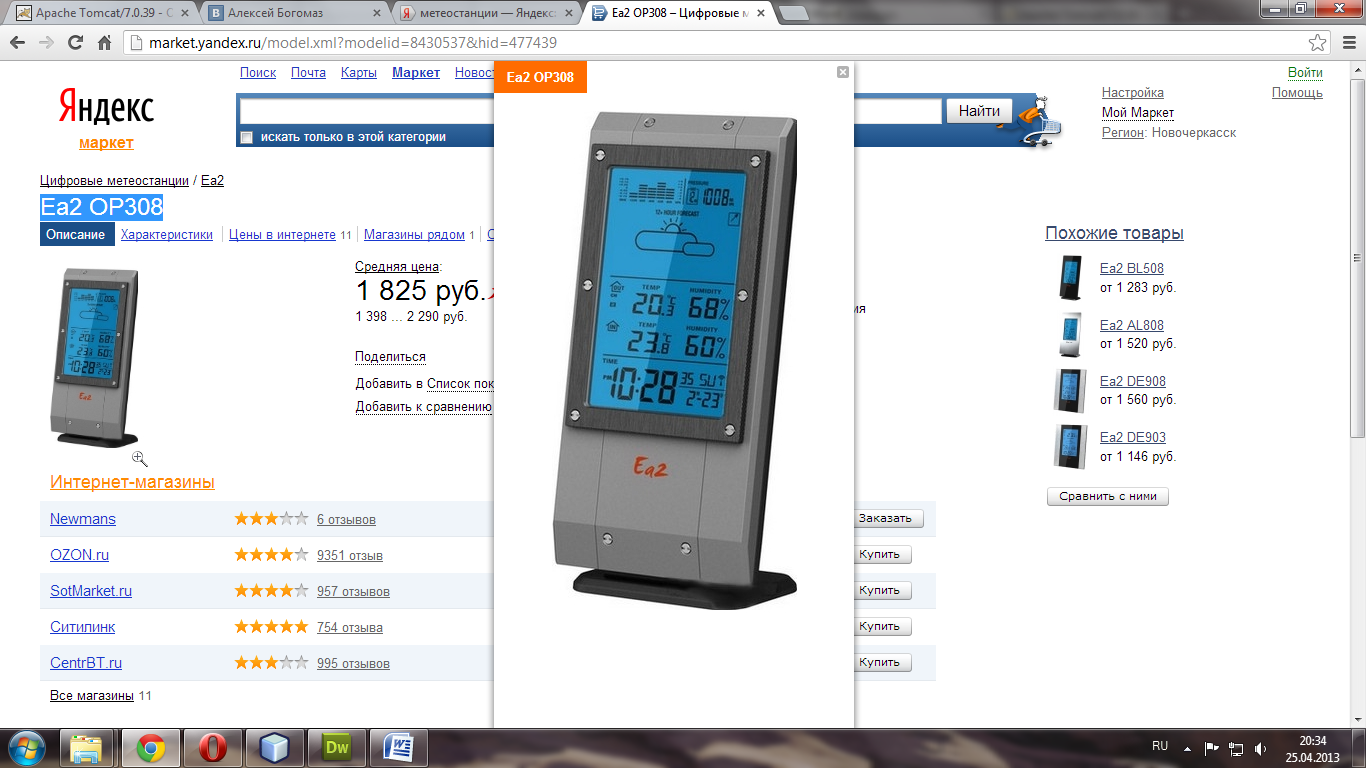Open Microsoft Word from taskbar
This screenshot has width=1366, height=768.
pyautogui.click(x=398, y=747)
